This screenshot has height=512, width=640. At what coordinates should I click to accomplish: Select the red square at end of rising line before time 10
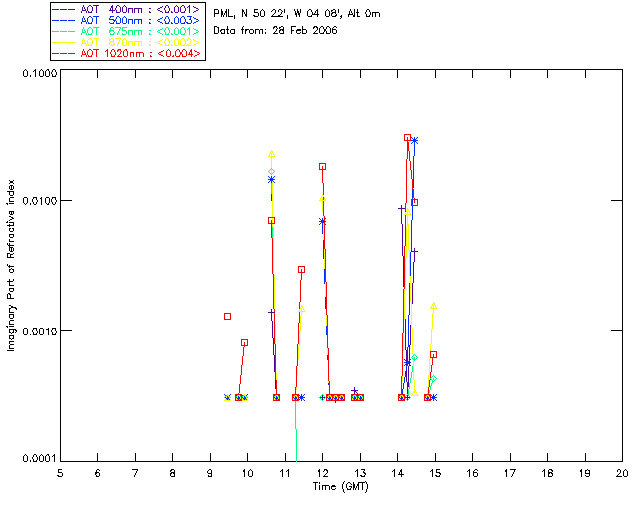coord(244,343)
